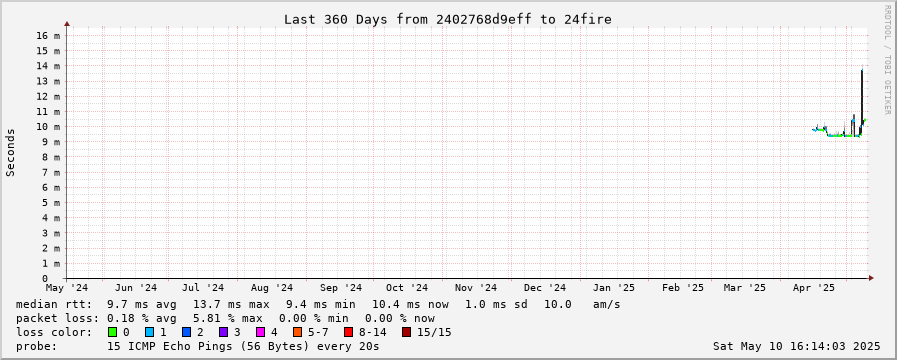Click the dark red 15/15 loss swatch
Image resolution: width=897 pixels, height=360 pixels.
[x=406, y=332]
